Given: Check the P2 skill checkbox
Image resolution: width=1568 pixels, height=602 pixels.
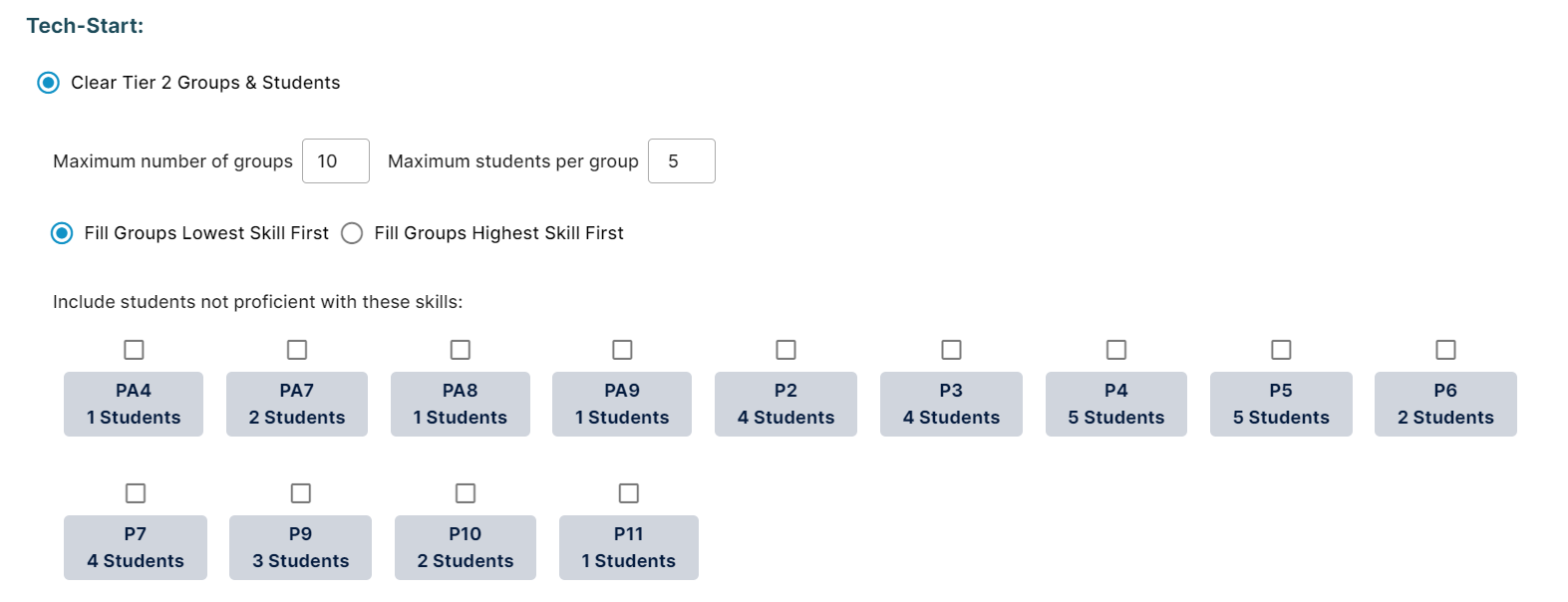Looking at the screenshot, I should [x=786, y=350].
